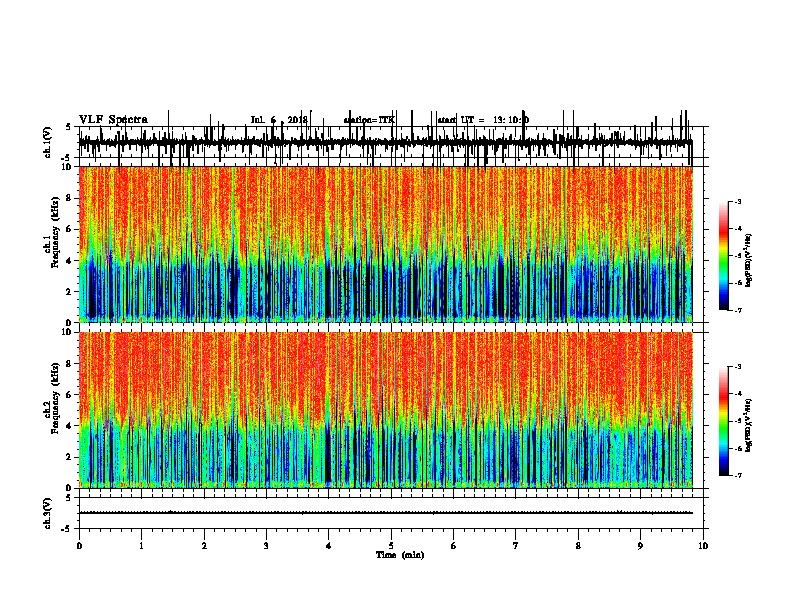The width and height of the screenshot is (792, 612).
Task: Click time axis tick label '3'
Action: pos(266,546)
